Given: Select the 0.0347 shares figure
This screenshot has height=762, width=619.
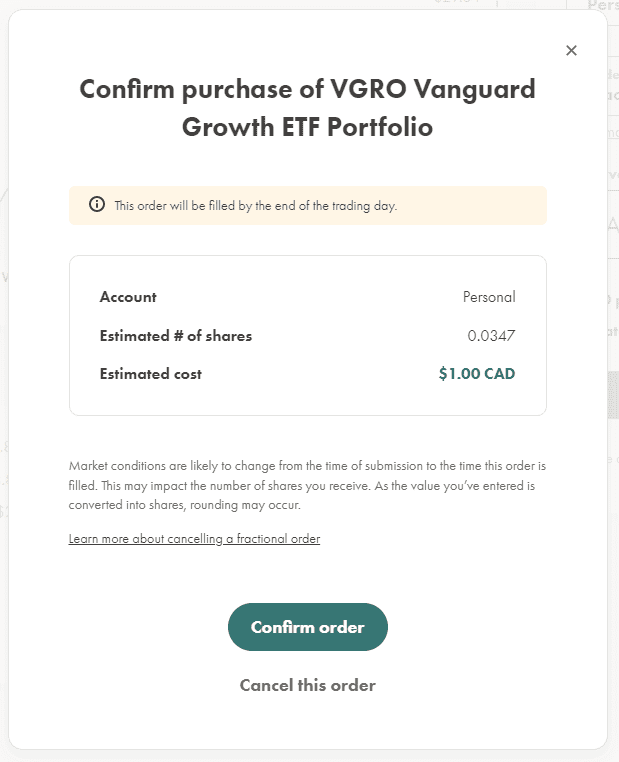Looking at the screenshot, I should pyautogui.click(x=491, y=336).
